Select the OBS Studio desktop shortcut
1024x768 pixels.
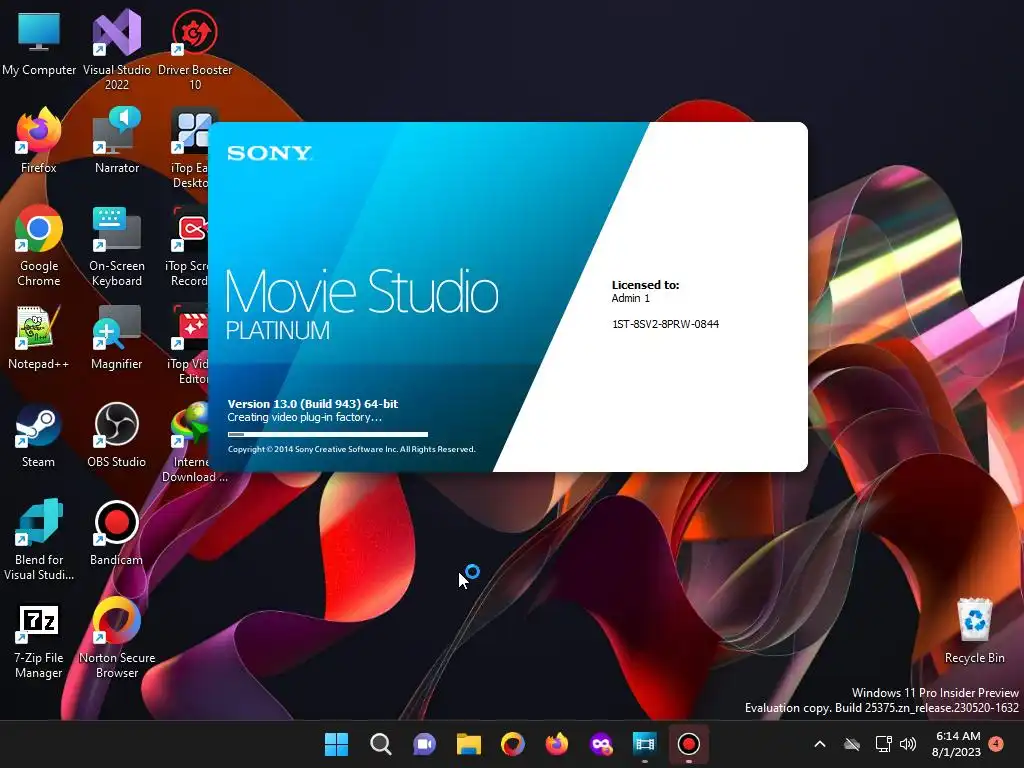click(x=117, y=436)
